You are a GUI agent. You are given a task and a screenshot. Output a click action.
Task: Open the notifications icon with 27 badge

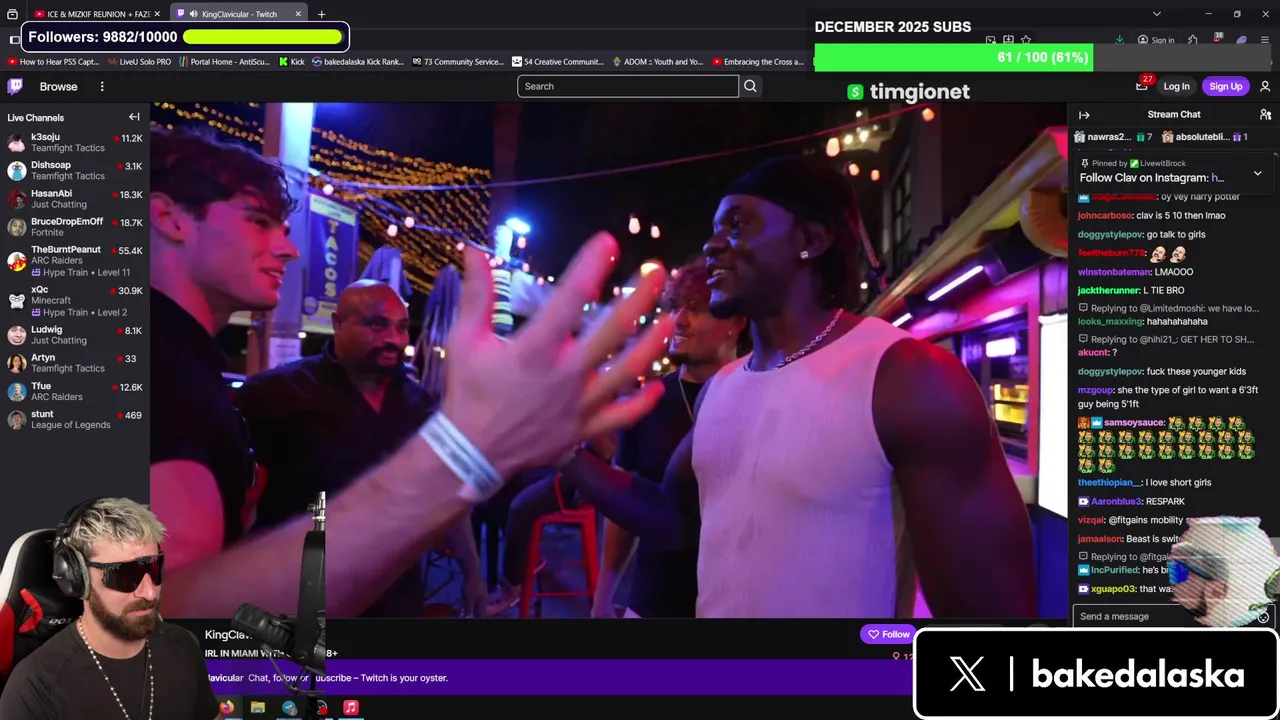pos(1142,85)
